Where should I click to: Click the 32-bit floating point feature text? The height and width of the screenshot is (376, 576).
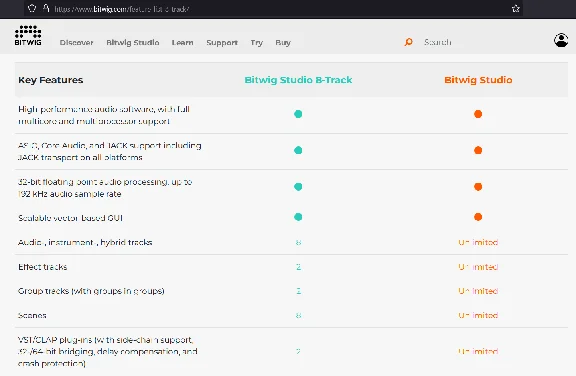click(x=105, y=188)
